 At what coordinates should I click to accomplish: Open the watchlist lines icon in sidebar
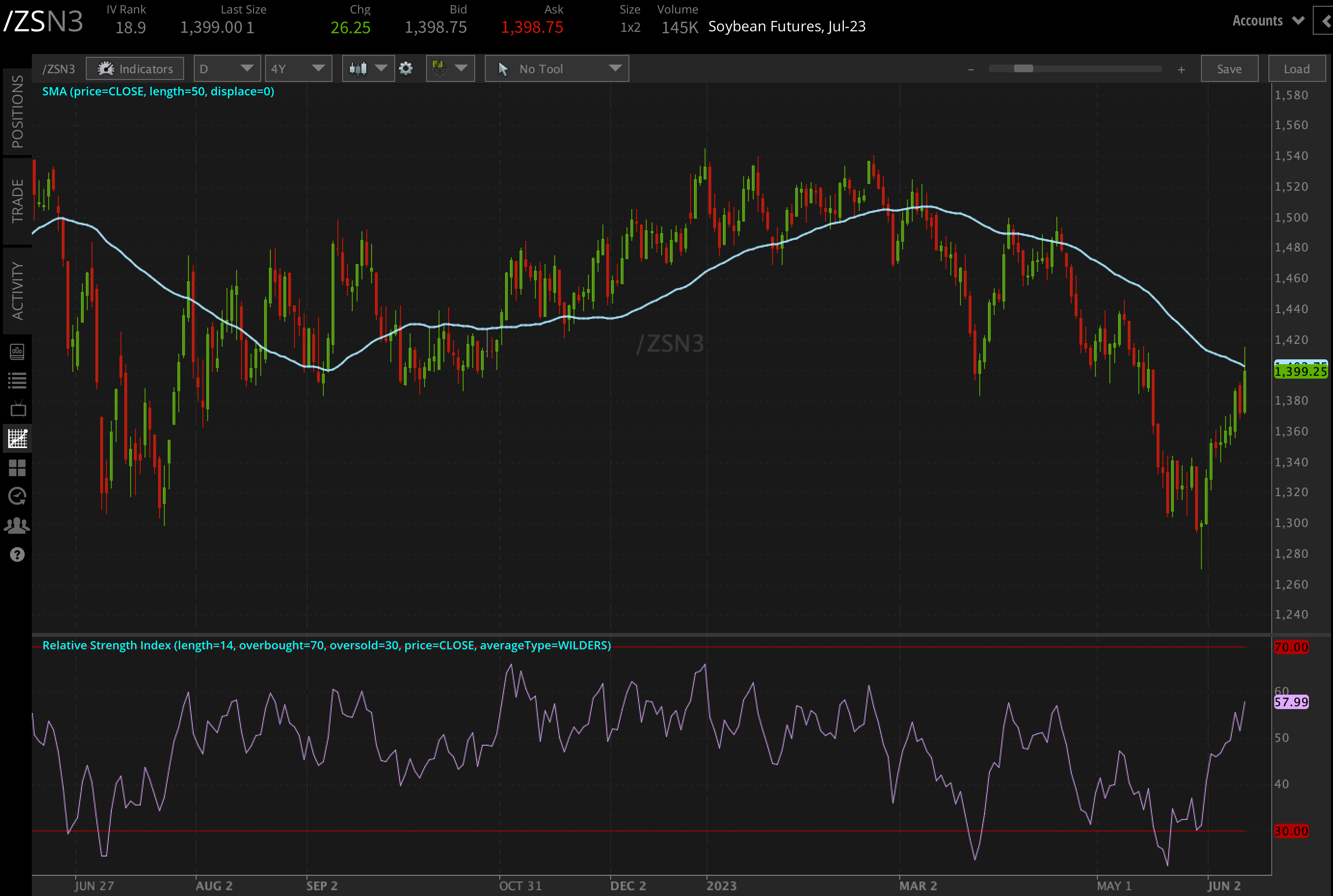pyautogui.click(x=17, y=381)
